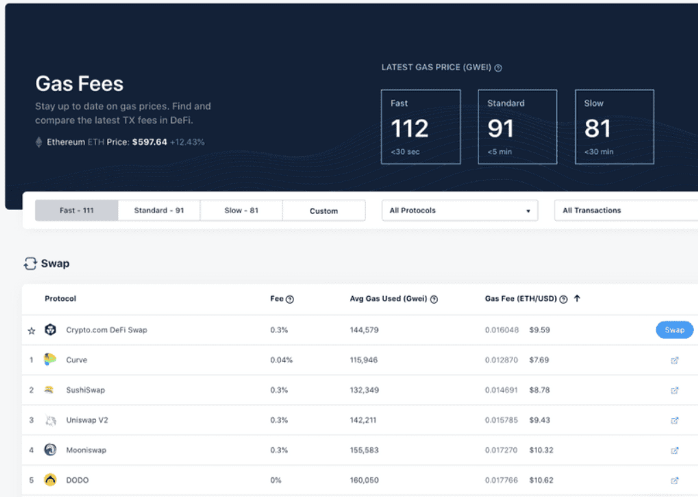
Task: Click the Curve protocol name
Action: pyautogui.click(x=77, y=360)
